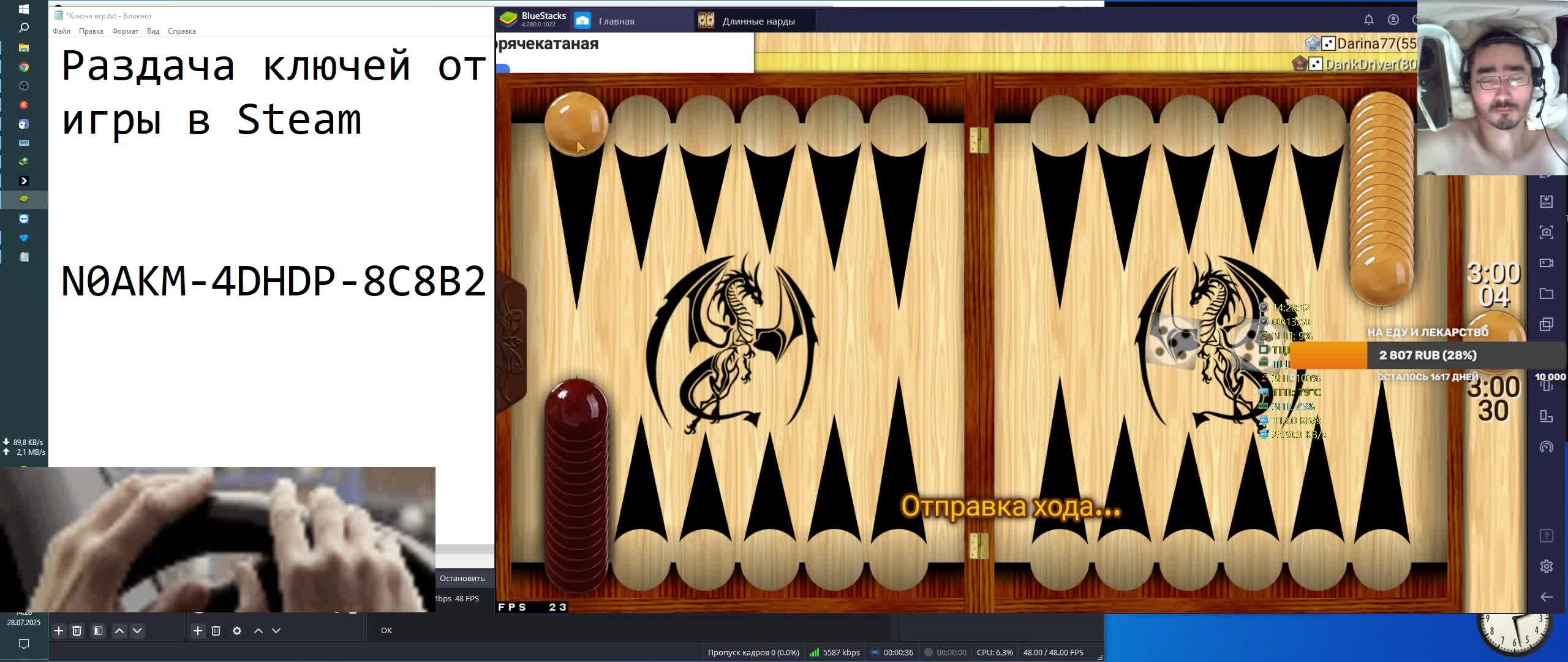This screenshot has width=1568, height=662.
Task: Delete selected OBS scene with trash icon
Action: pos(77,630)
